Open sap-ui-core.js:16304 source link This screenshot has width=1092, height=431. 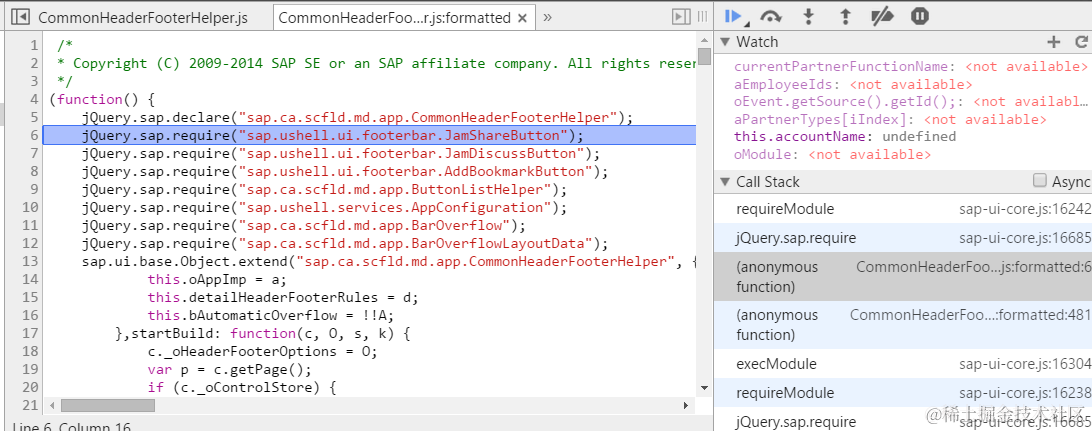(x=1024, y=364)
